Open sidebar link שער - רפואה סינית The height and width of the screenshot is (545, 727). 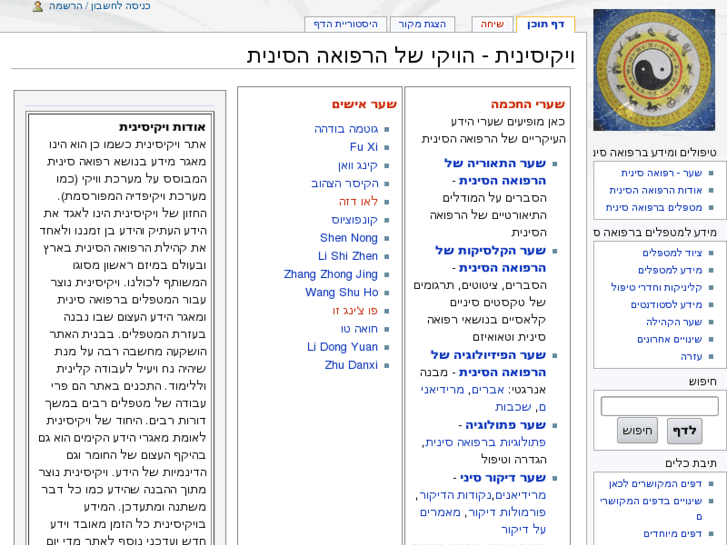[662, 173]
